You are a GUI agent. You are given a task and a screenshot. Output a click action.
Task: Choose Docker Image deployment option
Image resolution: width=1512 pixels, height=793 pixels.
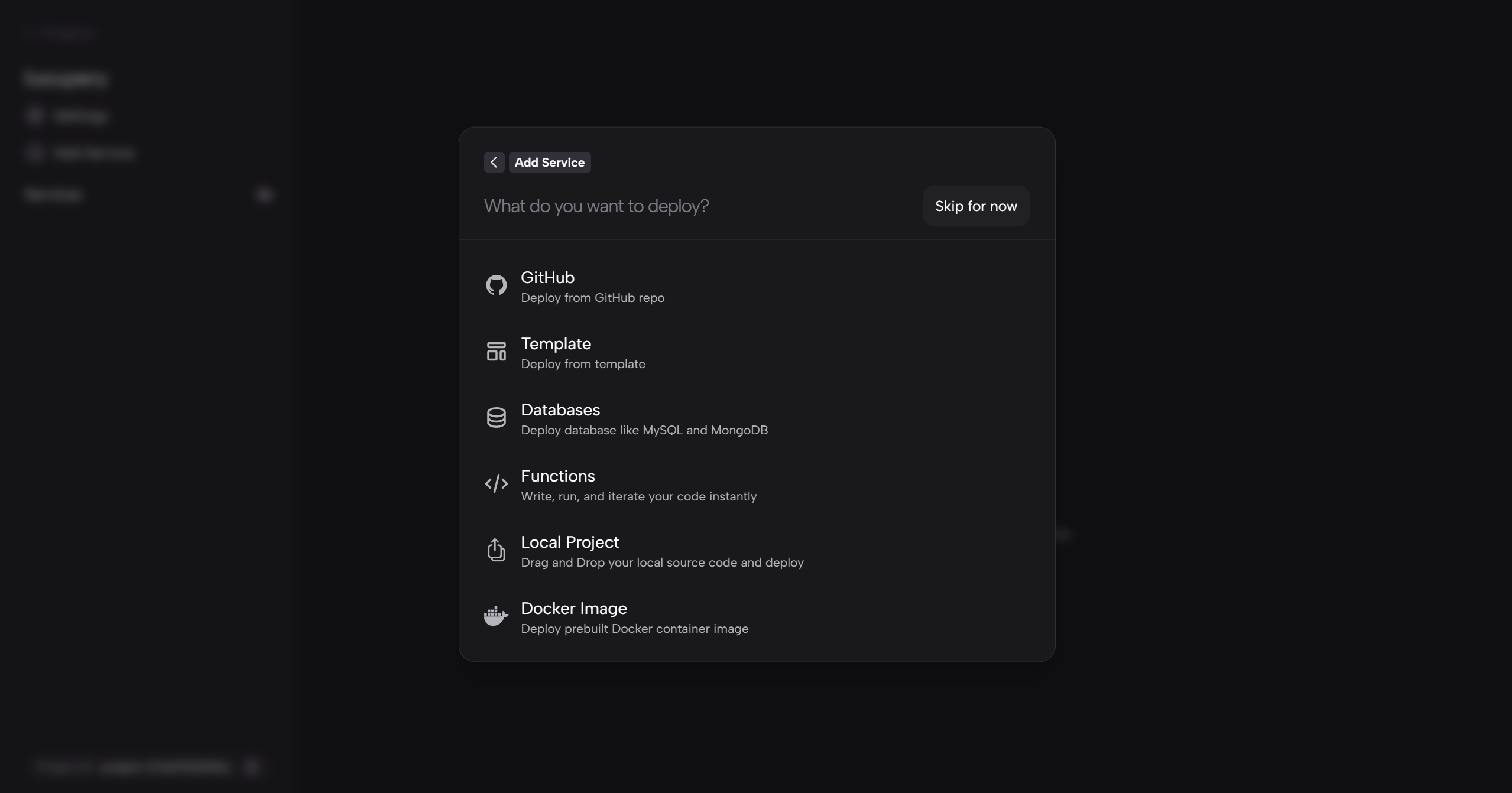[x=634, y=617]
